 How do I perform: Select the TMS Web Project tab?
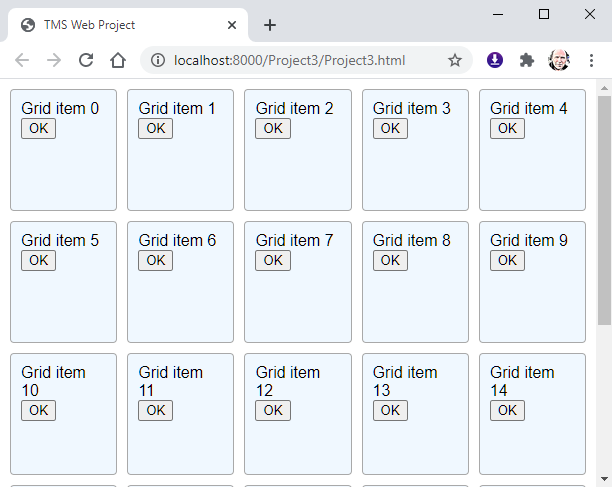coord(128,25)
